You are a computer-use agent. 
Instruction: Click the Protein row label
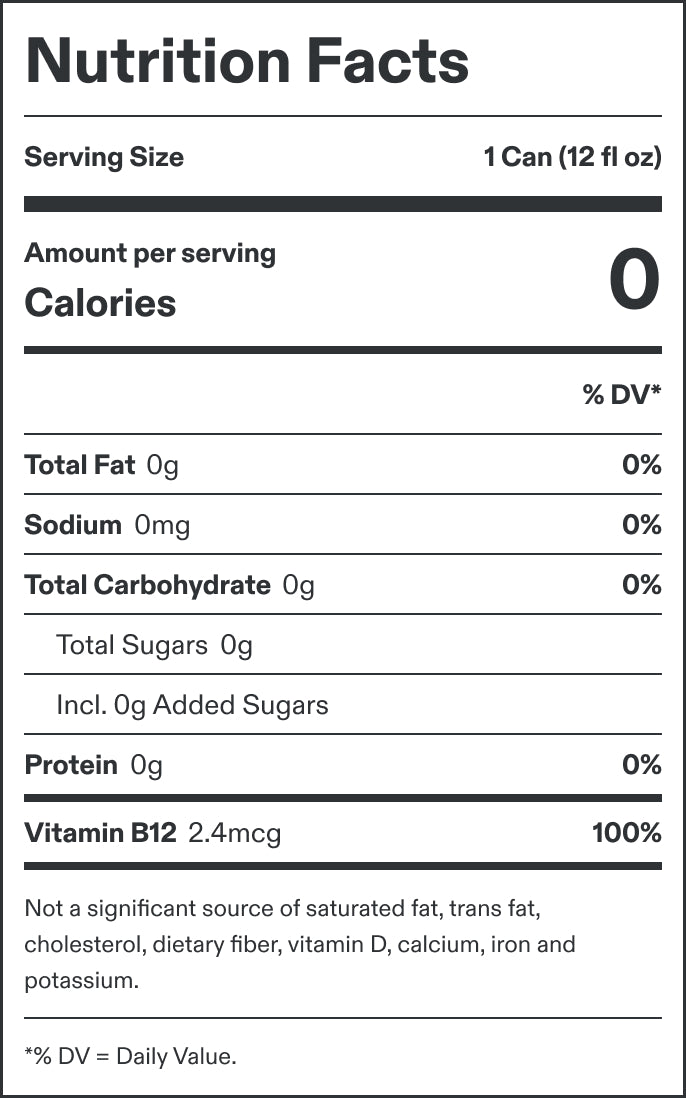[x=71, y=765]
